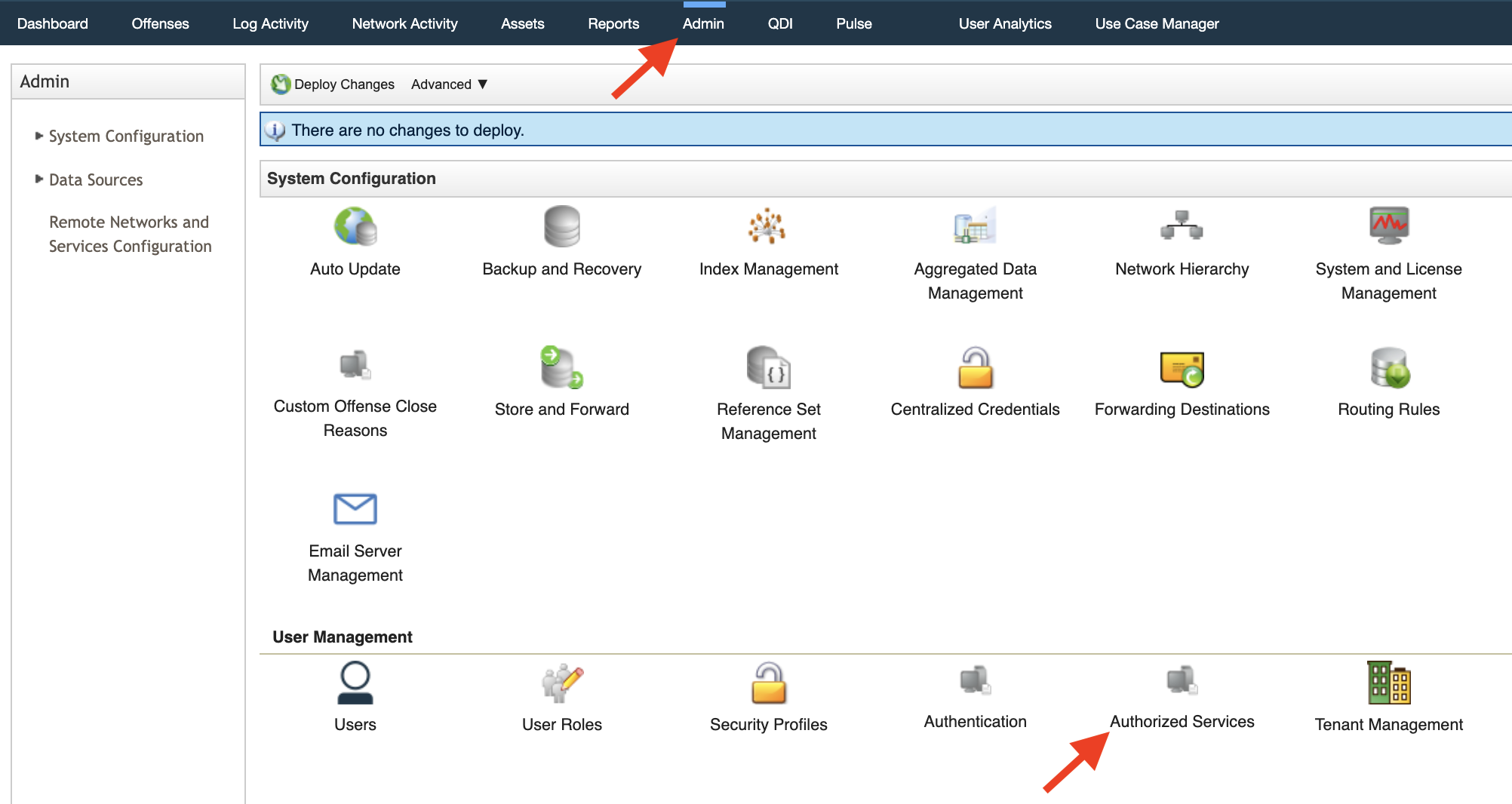Click the Auto Update label
This screenshot has width=1512, height=804.
[x=355, y=269]
